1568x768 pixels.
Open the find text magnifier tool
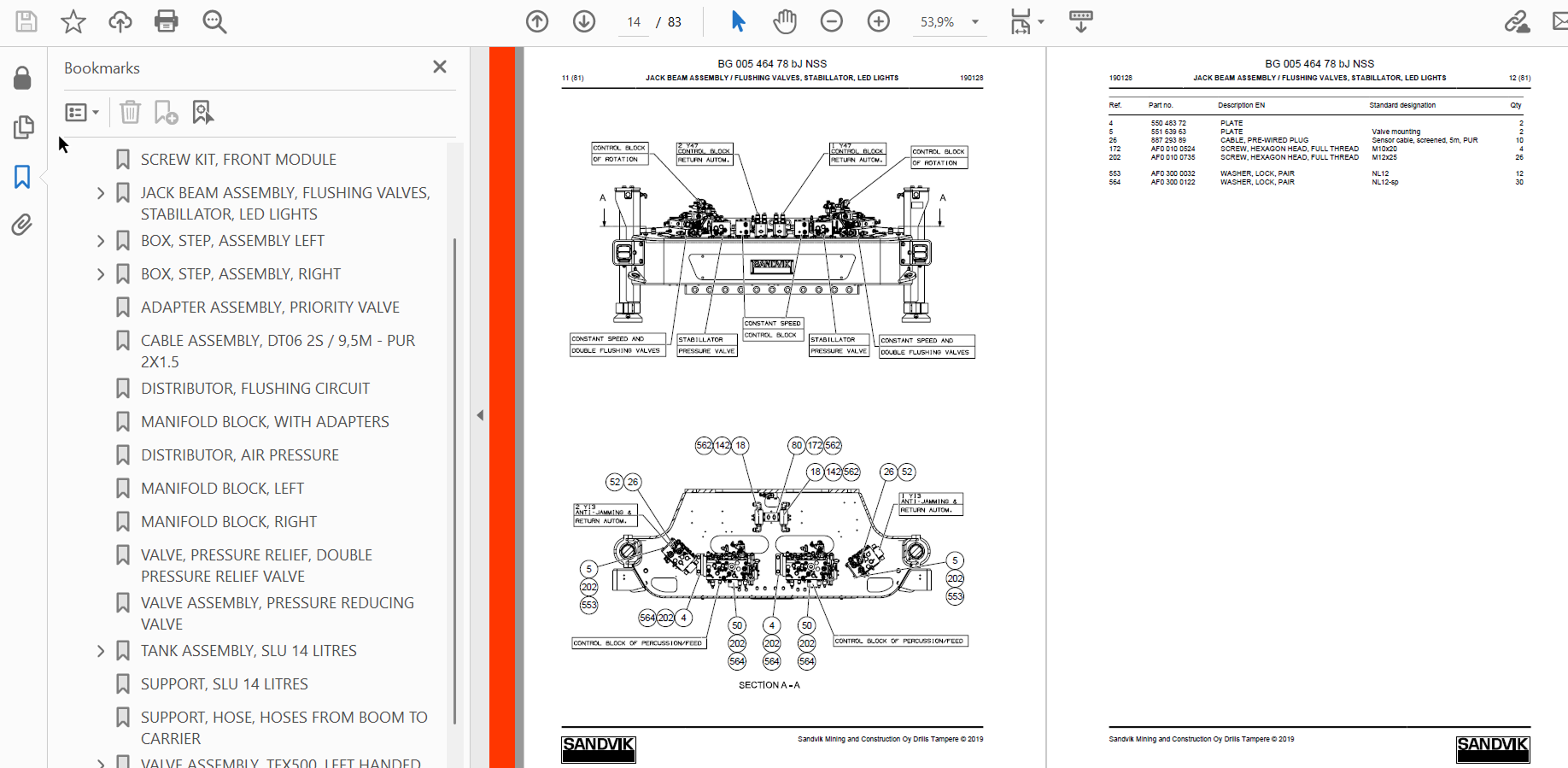pos(214,21)
